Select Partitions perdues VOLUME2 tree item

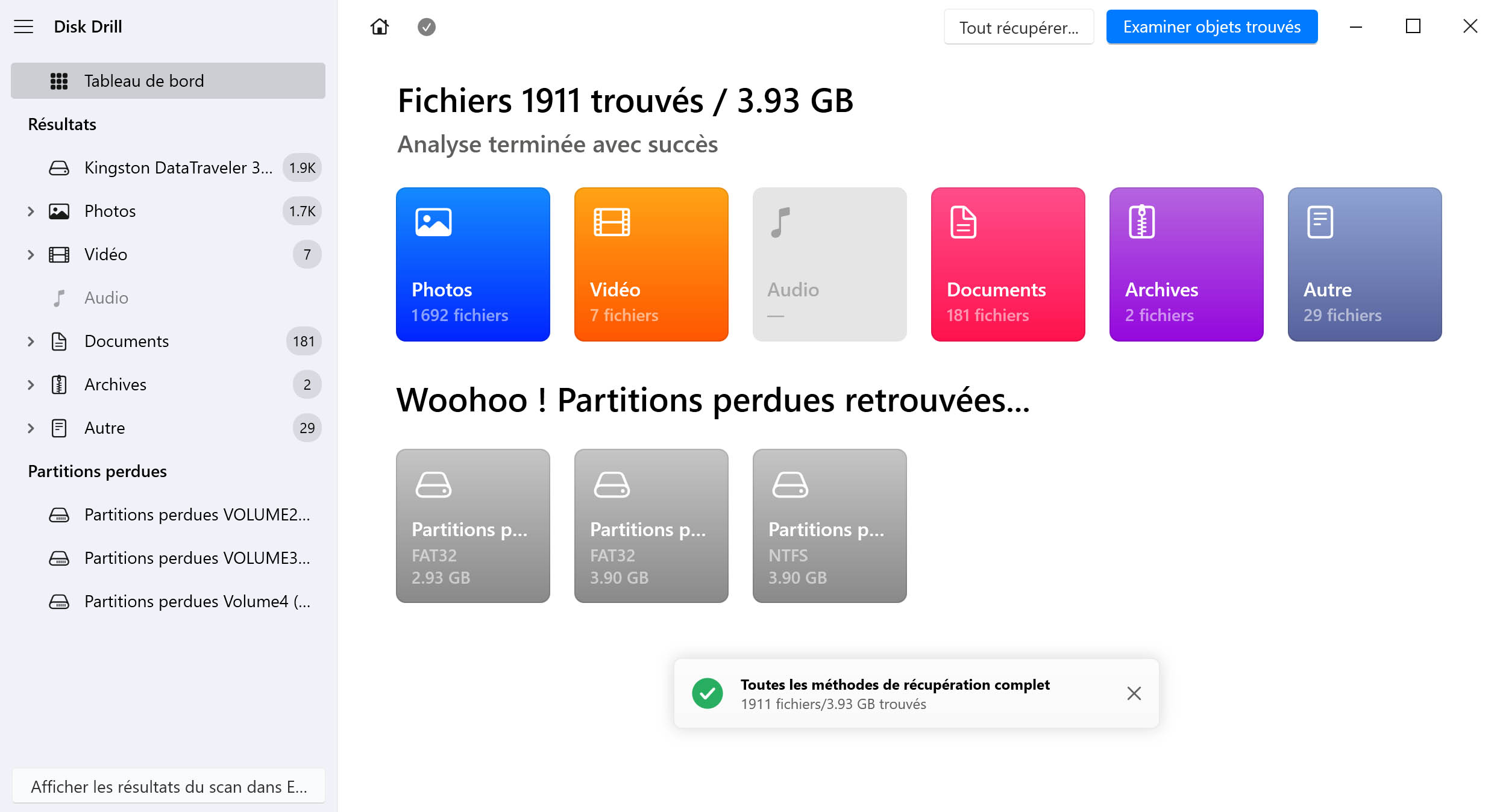196,515
